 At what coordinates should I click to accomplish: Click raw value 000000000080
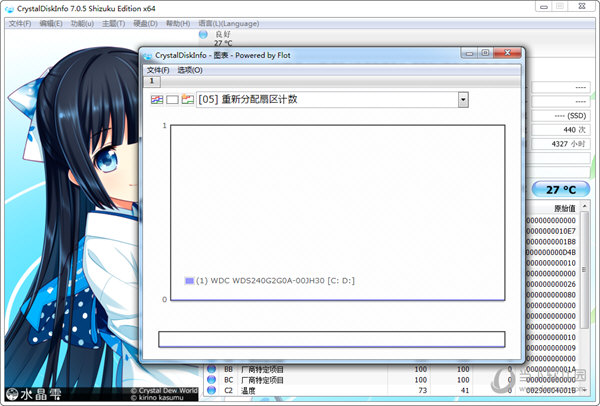tap(551, 295)
